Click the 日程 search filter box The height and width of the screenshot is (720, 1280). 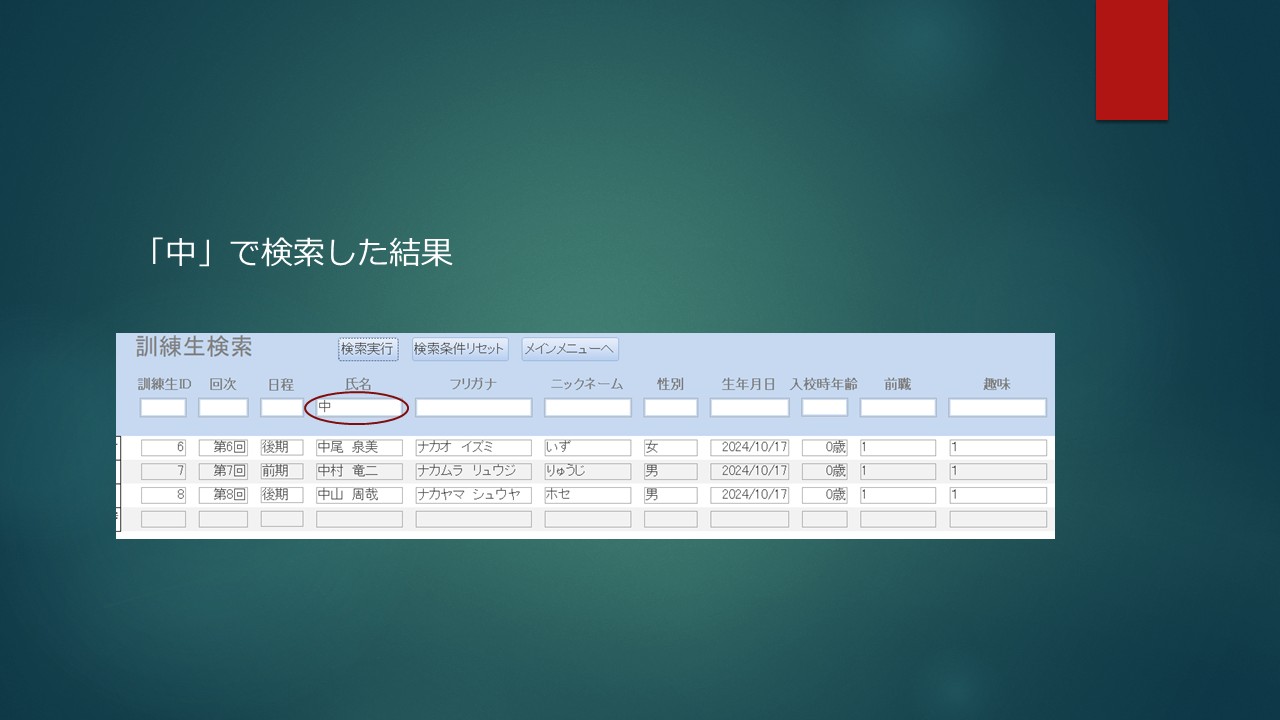[x=282, y=408]
